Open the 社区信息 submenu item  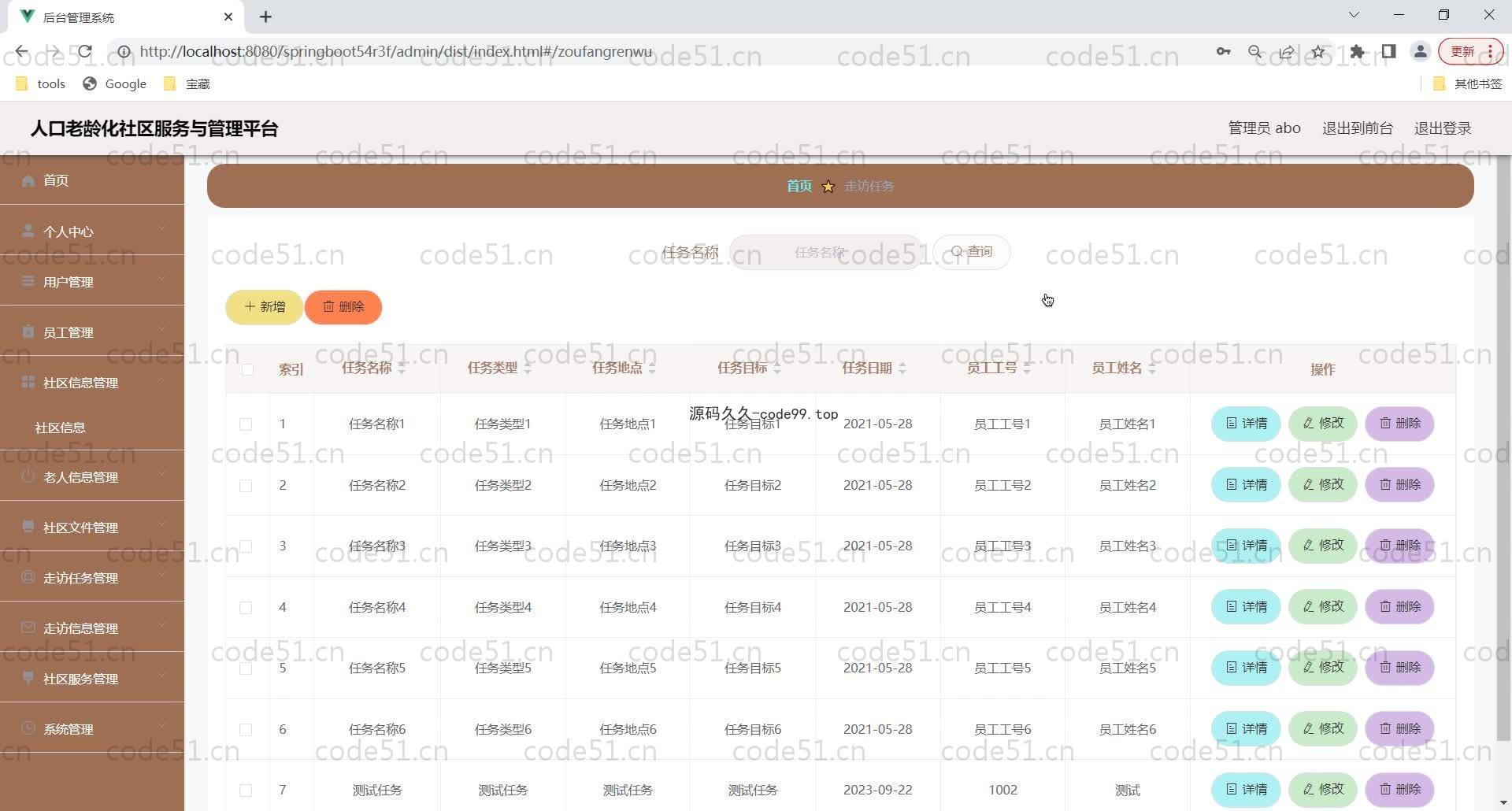[61, 428]
